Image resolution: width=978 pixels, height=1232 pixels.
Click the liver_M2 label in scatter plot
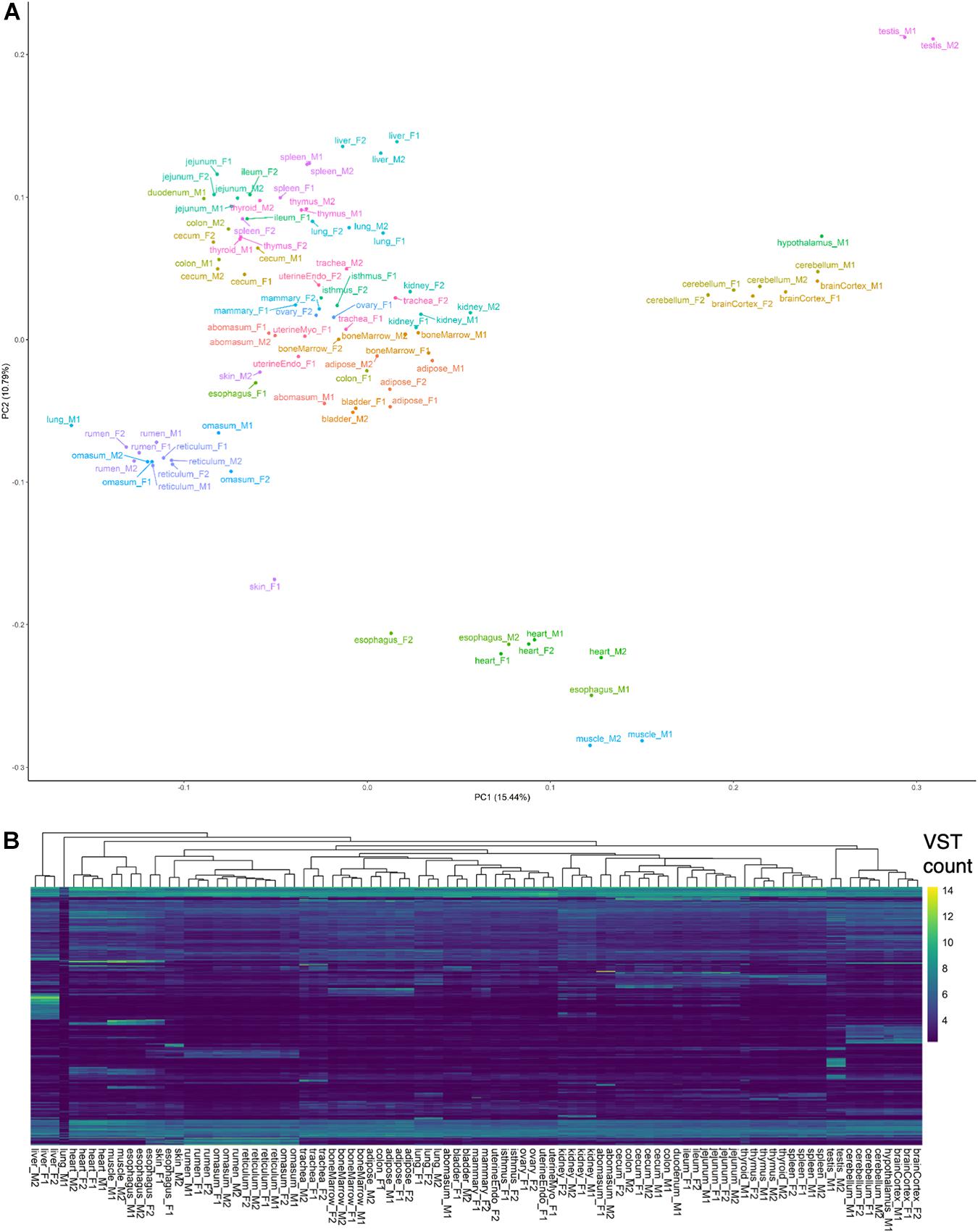coord(388,159)
